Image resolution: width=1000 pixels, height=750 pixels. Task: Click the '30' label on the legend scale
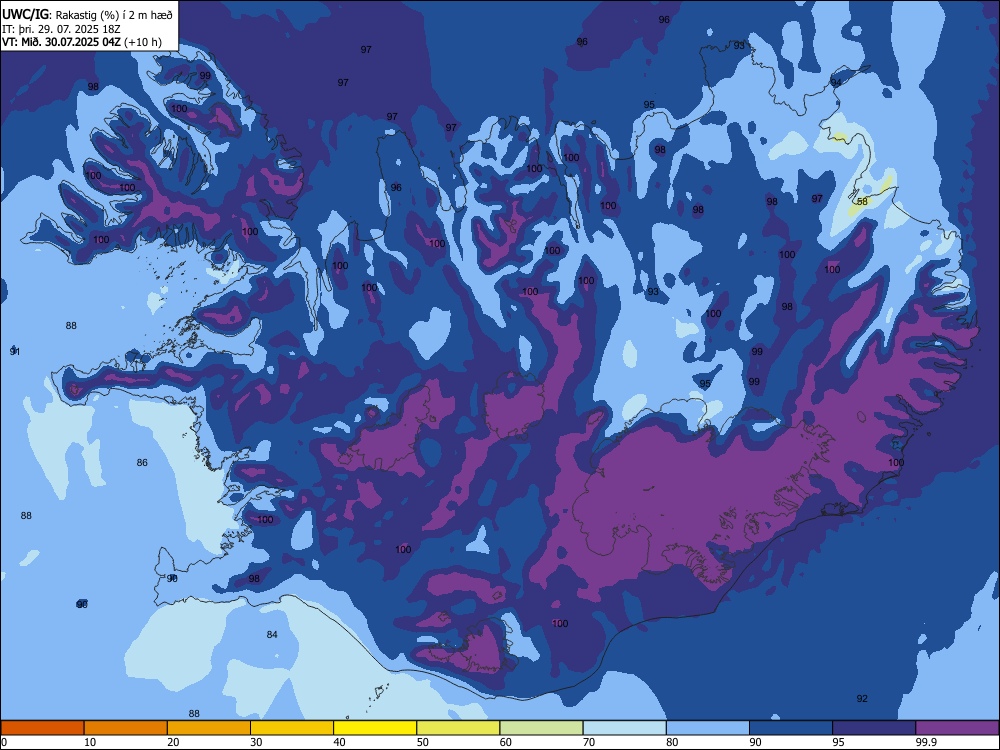256,742
